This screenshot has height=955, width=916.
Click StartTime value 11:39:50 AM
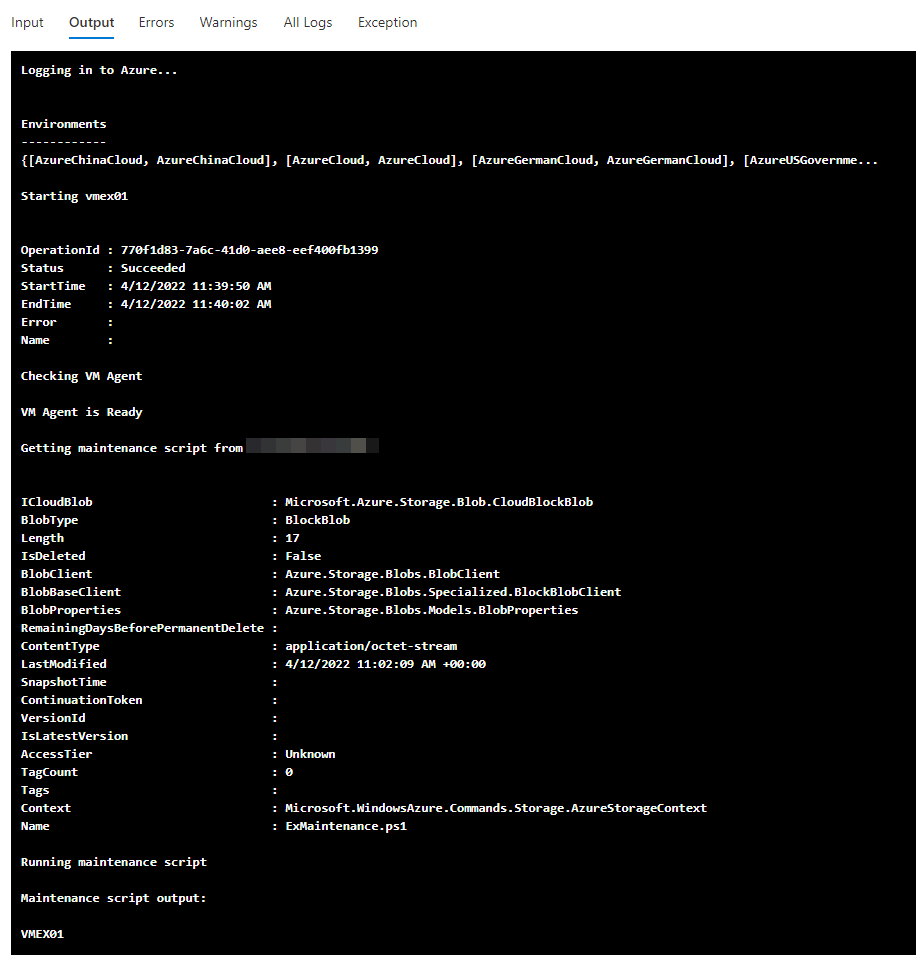pos(196,286)
